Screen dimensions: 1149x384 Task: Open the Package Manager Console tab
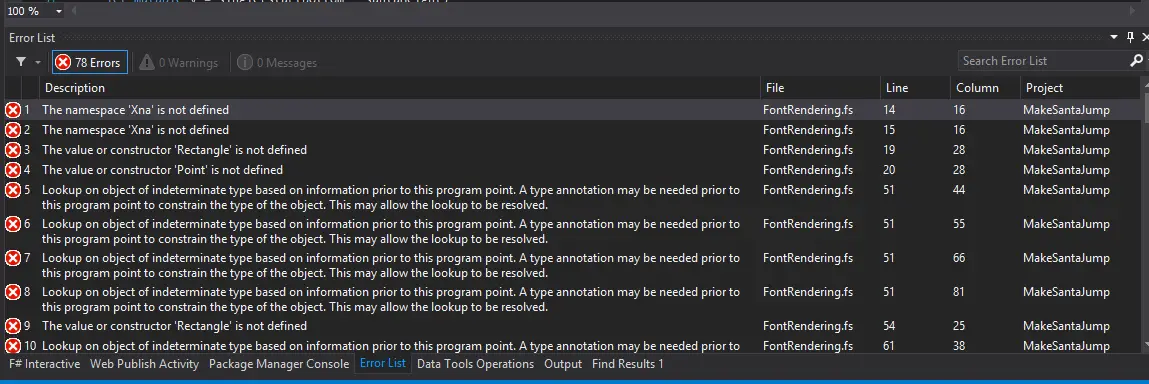(x=279, y=363)
